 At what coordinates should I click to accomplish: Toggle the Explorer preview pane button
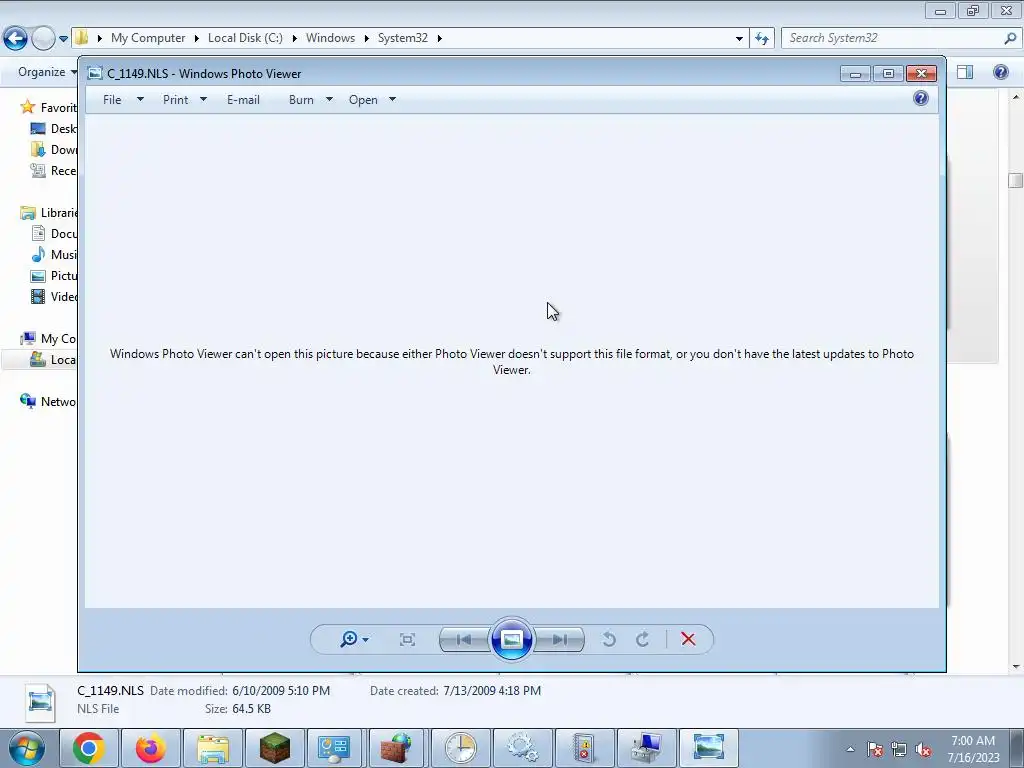point(965,72)
